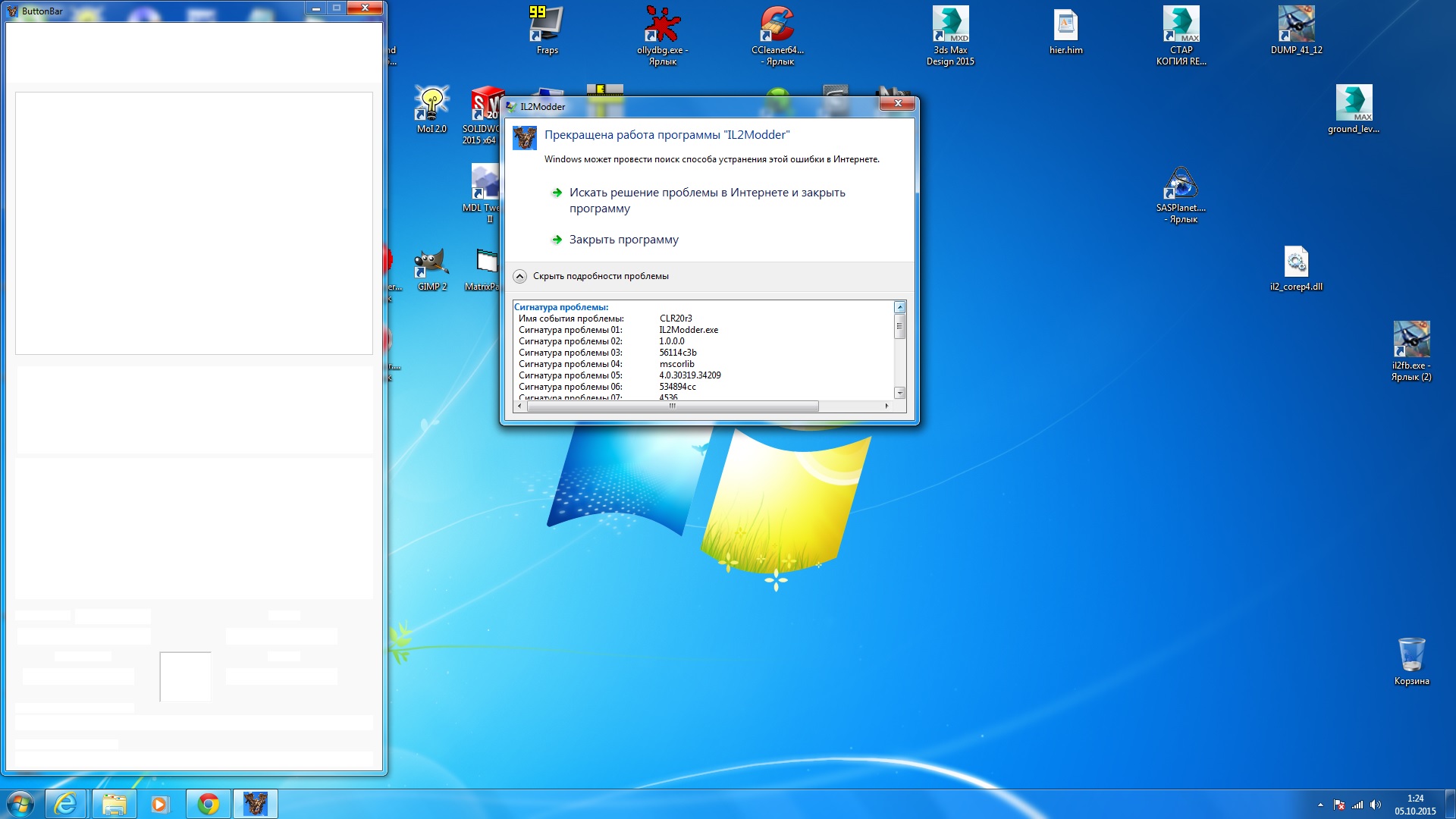The height and width of the screenshot is (819, 1456).
Task: Launch CCleaner64 from the desktop
Action: click(x=777, y=26)
